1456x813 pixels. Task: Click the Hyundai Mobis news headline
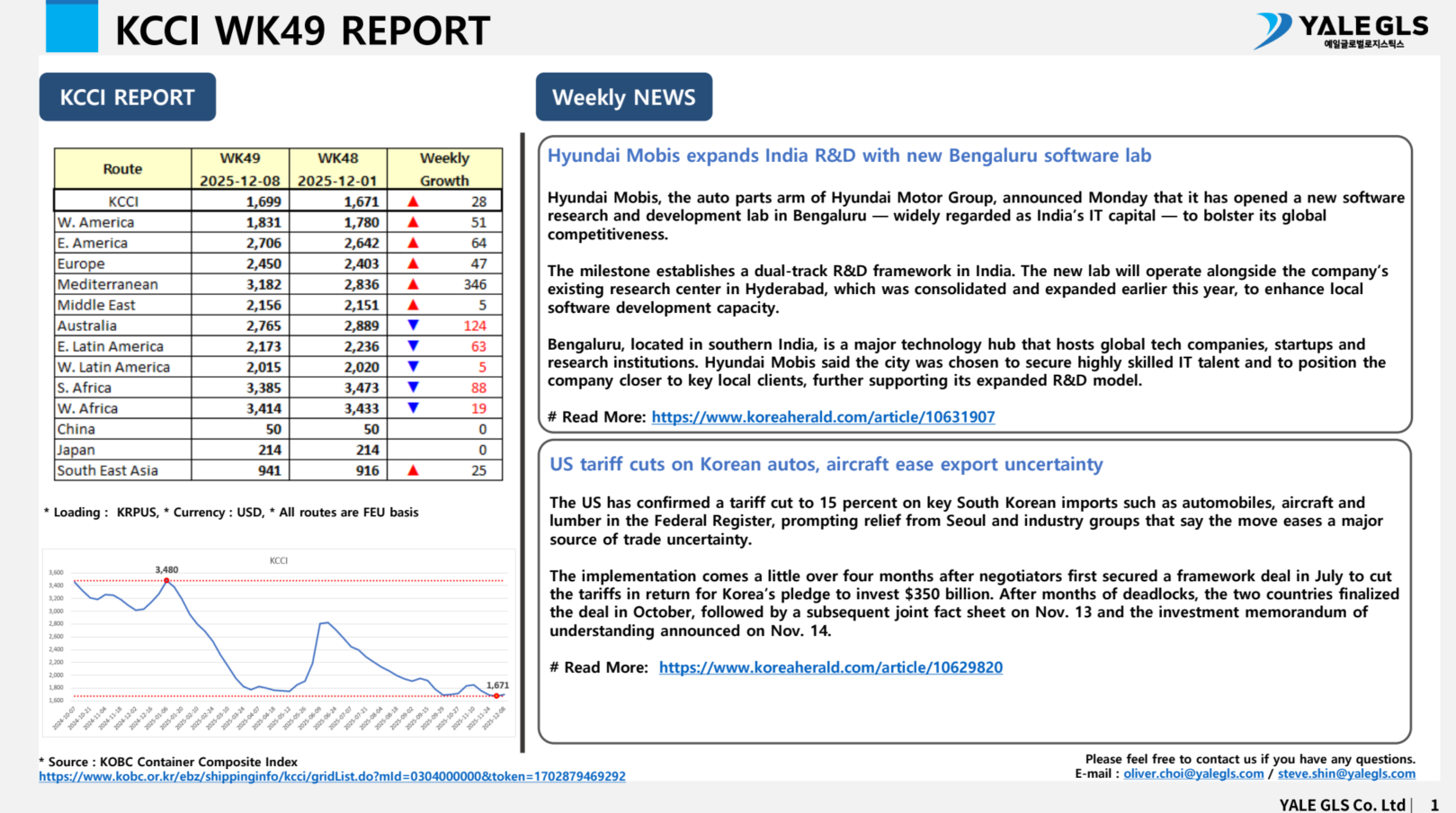point(849,156)
